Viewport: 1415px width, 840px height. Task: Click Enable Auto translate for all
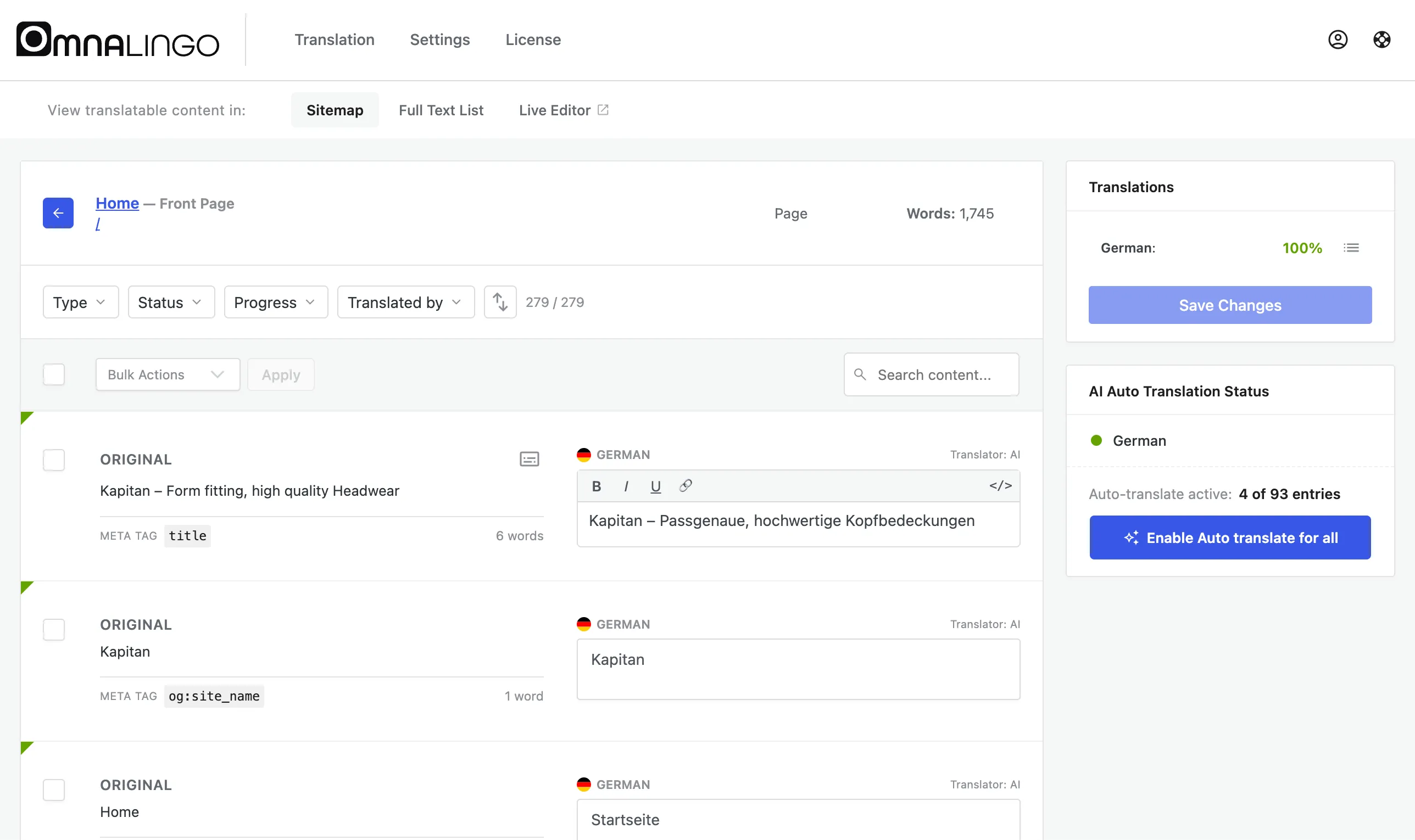(1230, 537)
